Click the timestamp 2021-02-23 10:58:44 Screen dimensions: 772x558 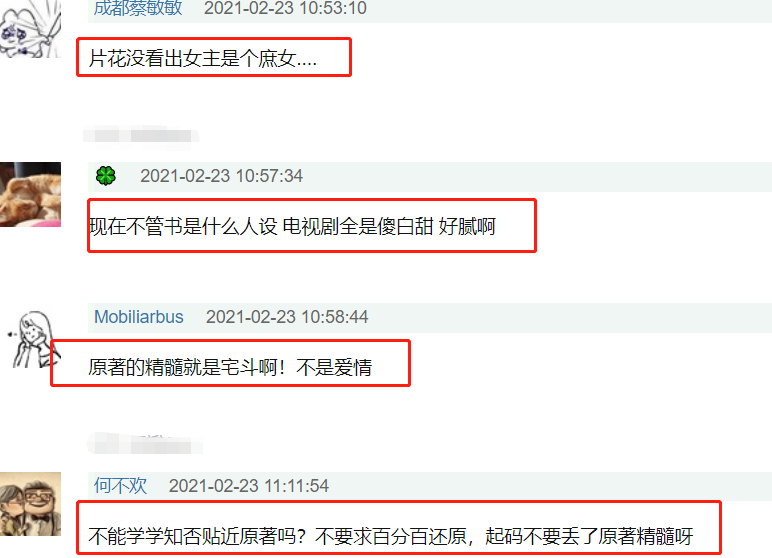click(x=287, y=317)
